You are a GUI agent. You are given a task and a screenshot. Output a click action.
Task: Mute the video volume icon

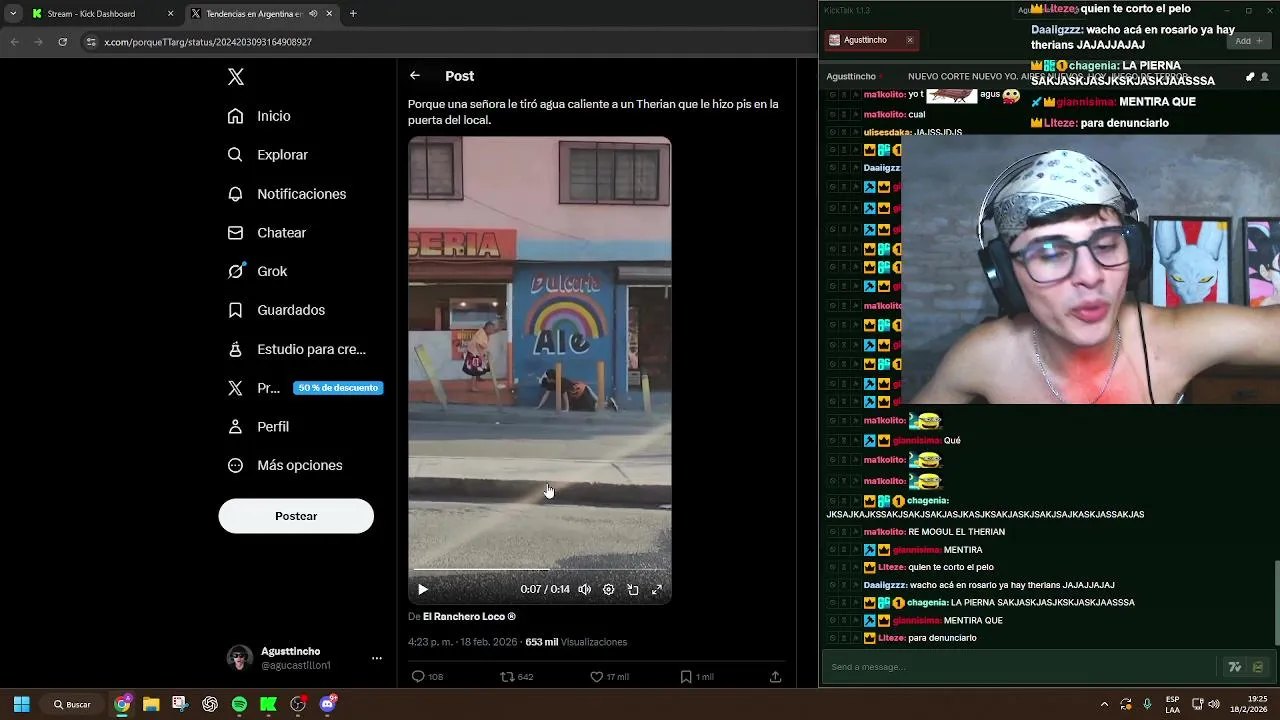tap(584, 590)
